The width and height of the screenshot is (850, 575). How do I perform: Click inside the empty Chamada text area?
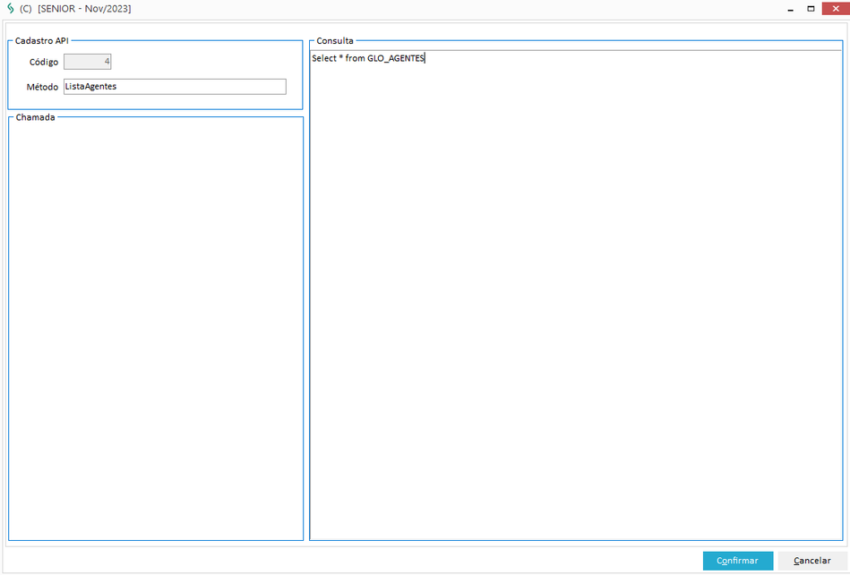coord(155,330)
